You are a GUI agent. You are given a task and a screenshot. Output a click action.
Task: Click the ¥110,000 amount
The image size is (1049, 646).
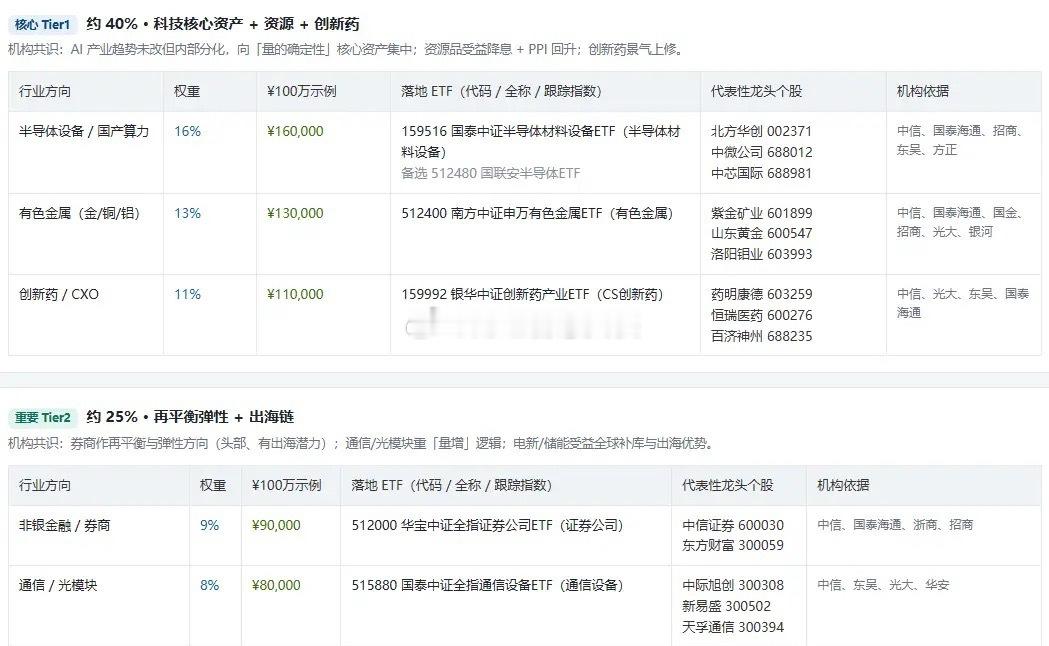[295, 294]
